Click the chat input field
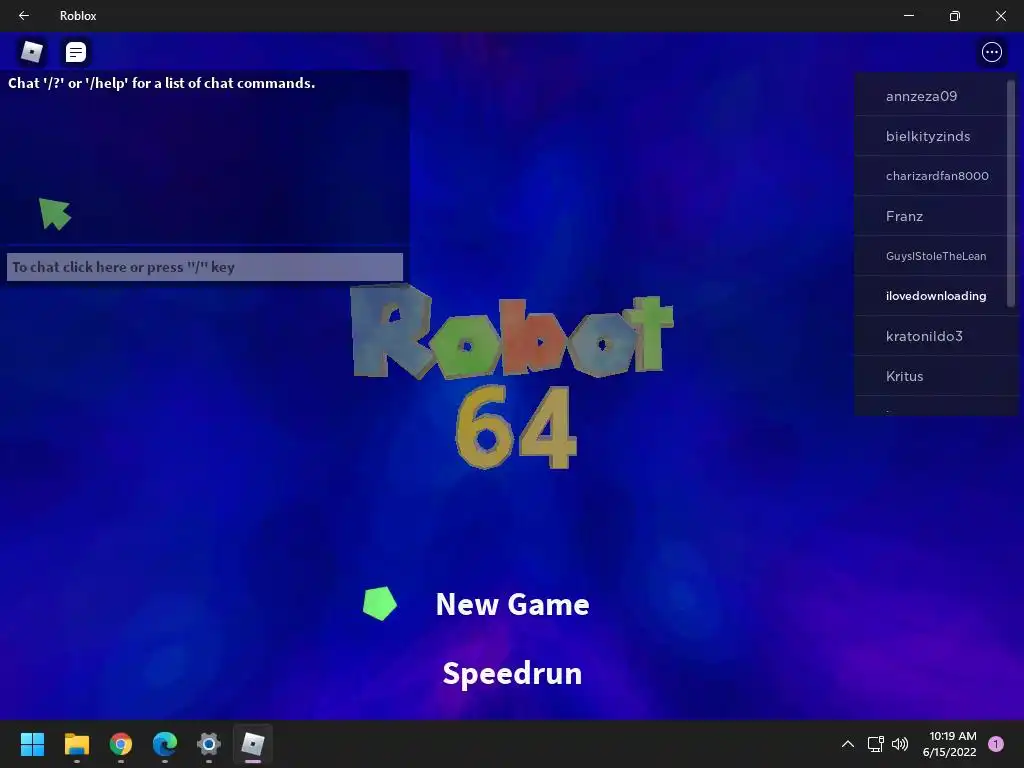The width and height of the screenshot is (1024, 768). pyautogui.click(x=204, y=267)
